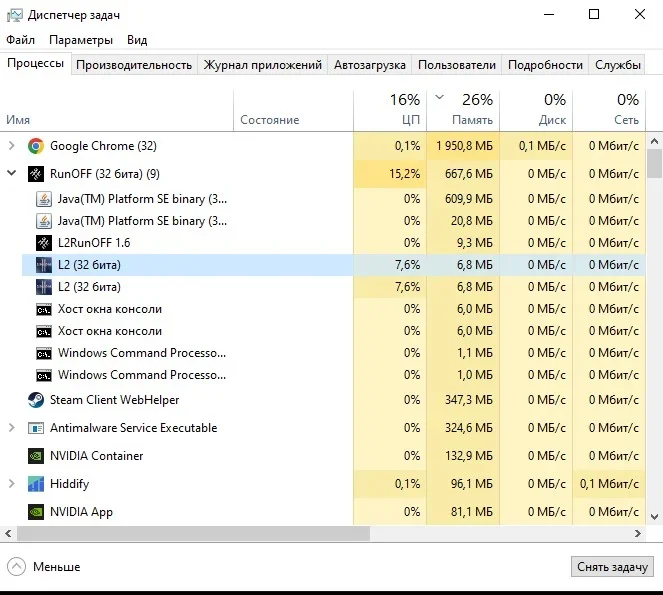The image size is (663, 595).
Task: Click Меньше to show fewer details
Action: 57,567
